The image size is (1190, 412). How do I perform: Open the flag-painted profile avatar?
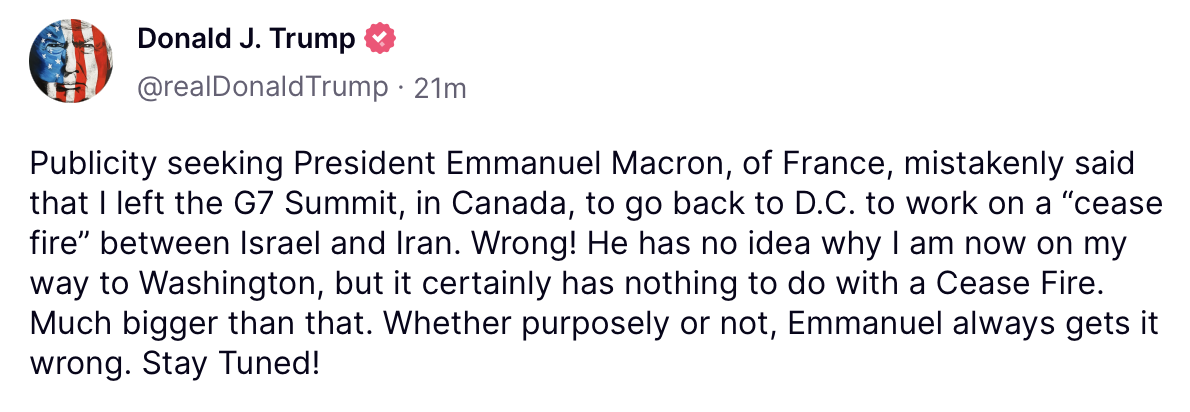point(71,61)
